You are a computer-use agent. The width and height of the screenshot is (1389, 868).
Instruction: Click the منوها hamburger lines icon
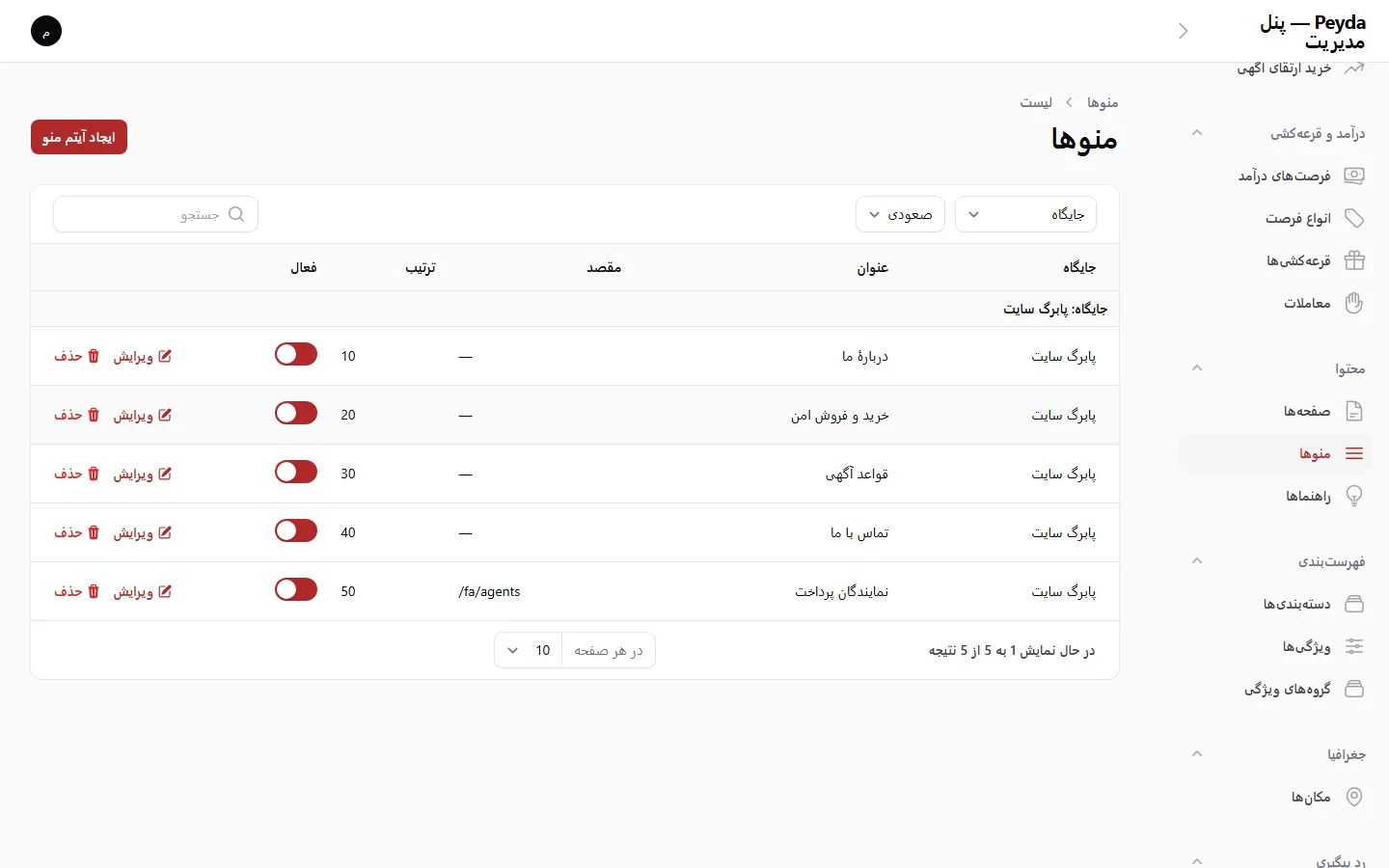pos(1354,453)
